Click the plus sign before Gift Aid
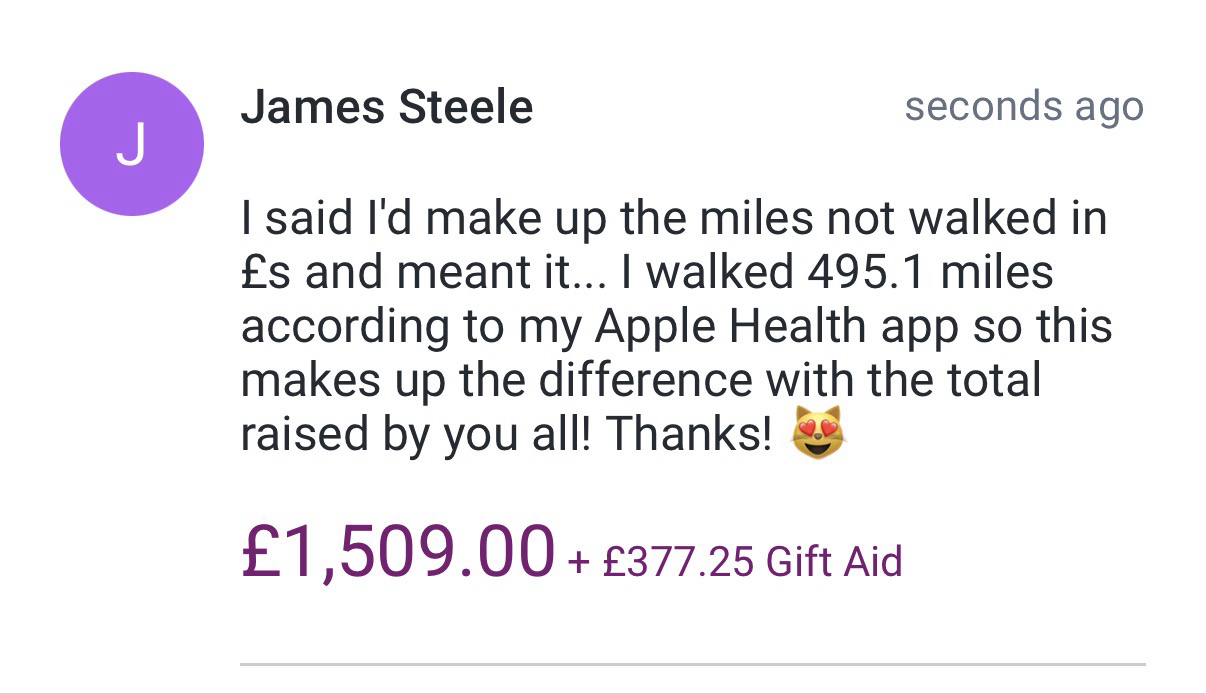 [578, 562]
